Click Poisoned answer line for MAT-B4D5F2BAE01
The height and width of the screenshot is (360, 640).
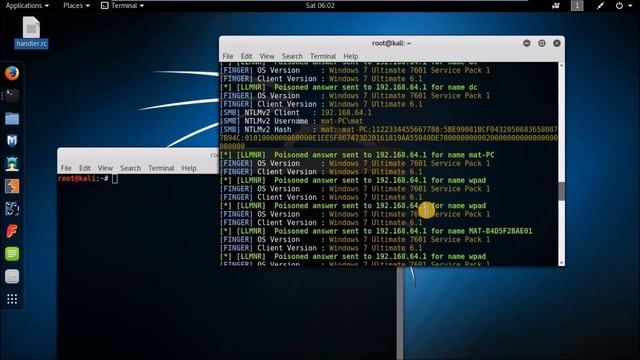point(376,231)
